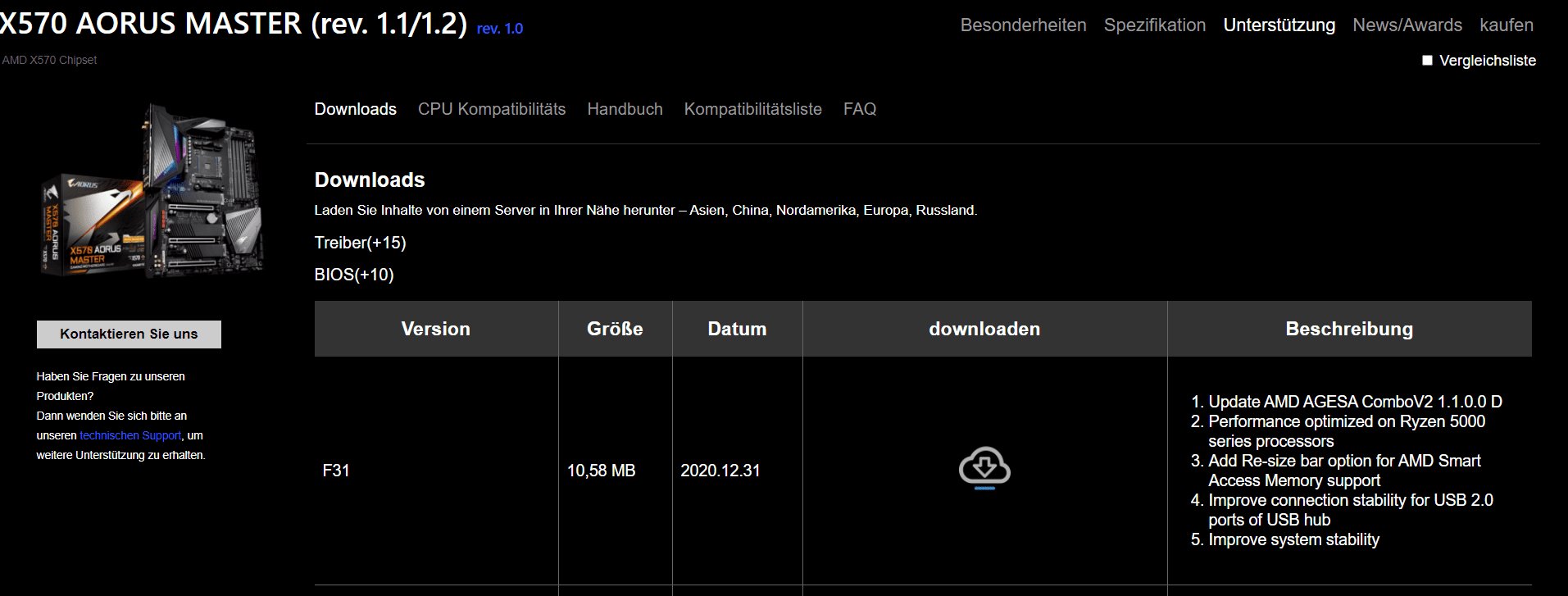Download the F31 BIOS via cloud icon
This screenshot has height=596, width=1568.
point(984,467)
